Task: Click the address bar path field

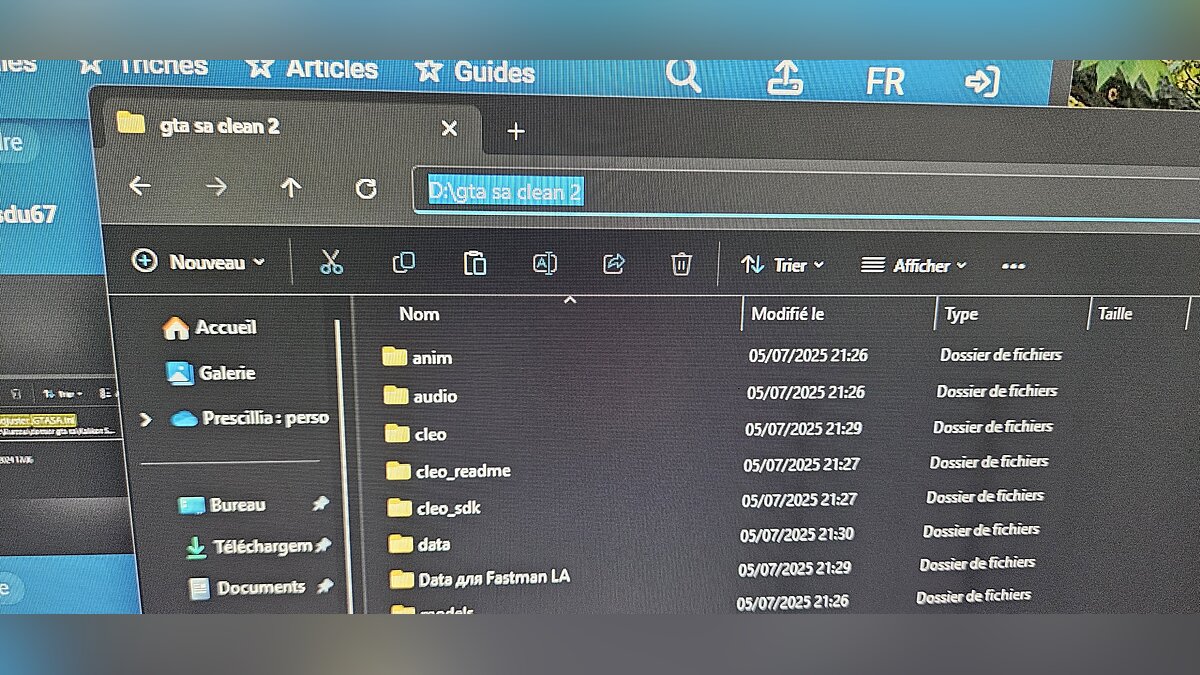Action: 800,191
